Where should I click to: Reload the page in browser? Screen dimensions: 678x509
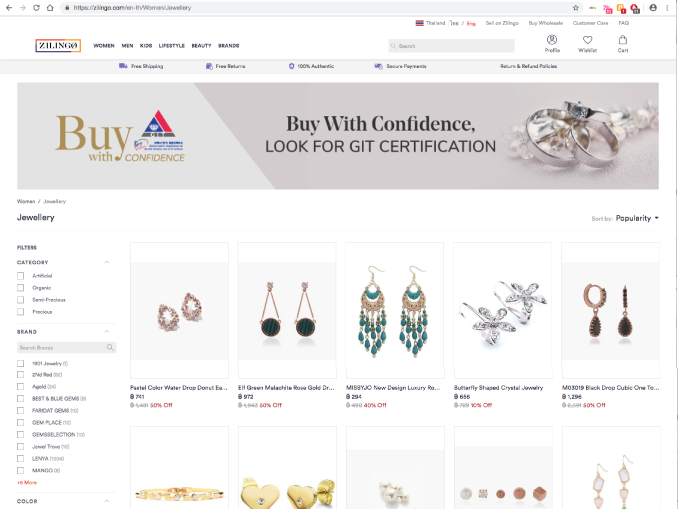[x=36, y=8]
